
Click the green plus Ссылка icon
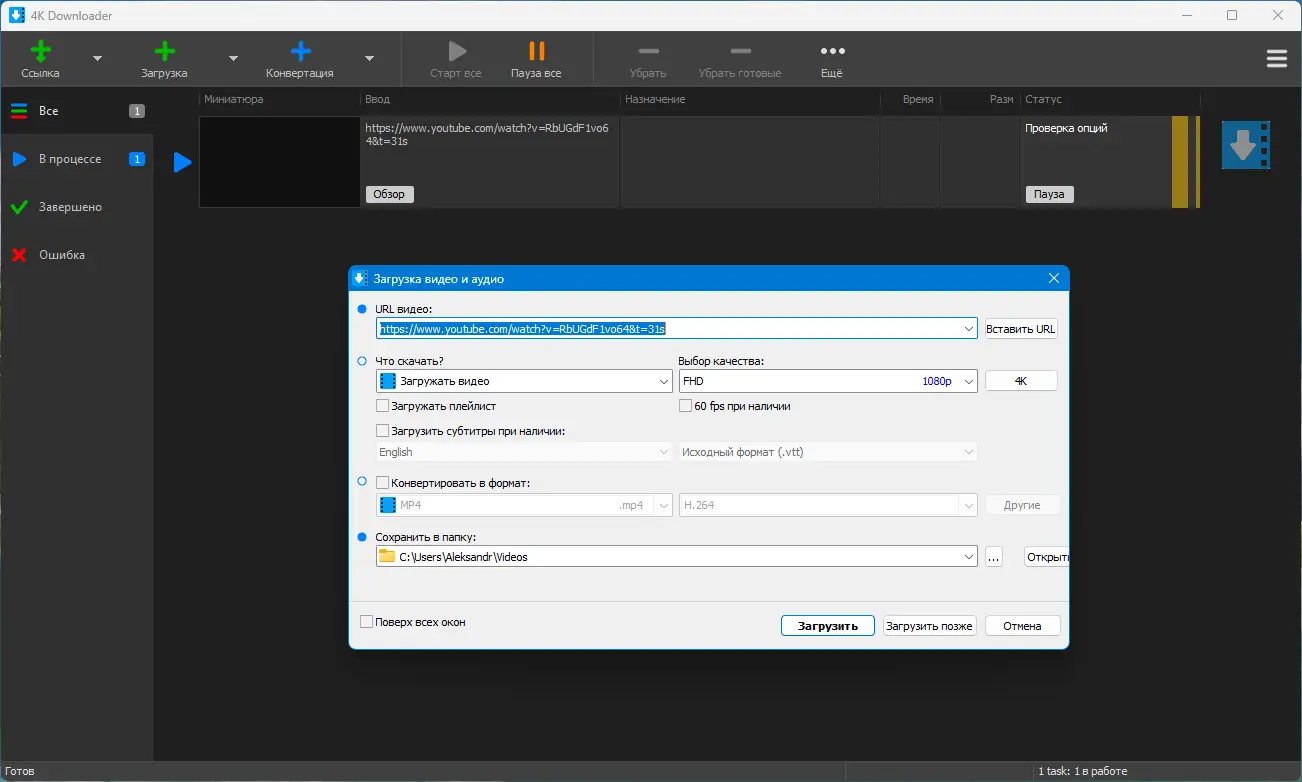coord(40,52)
